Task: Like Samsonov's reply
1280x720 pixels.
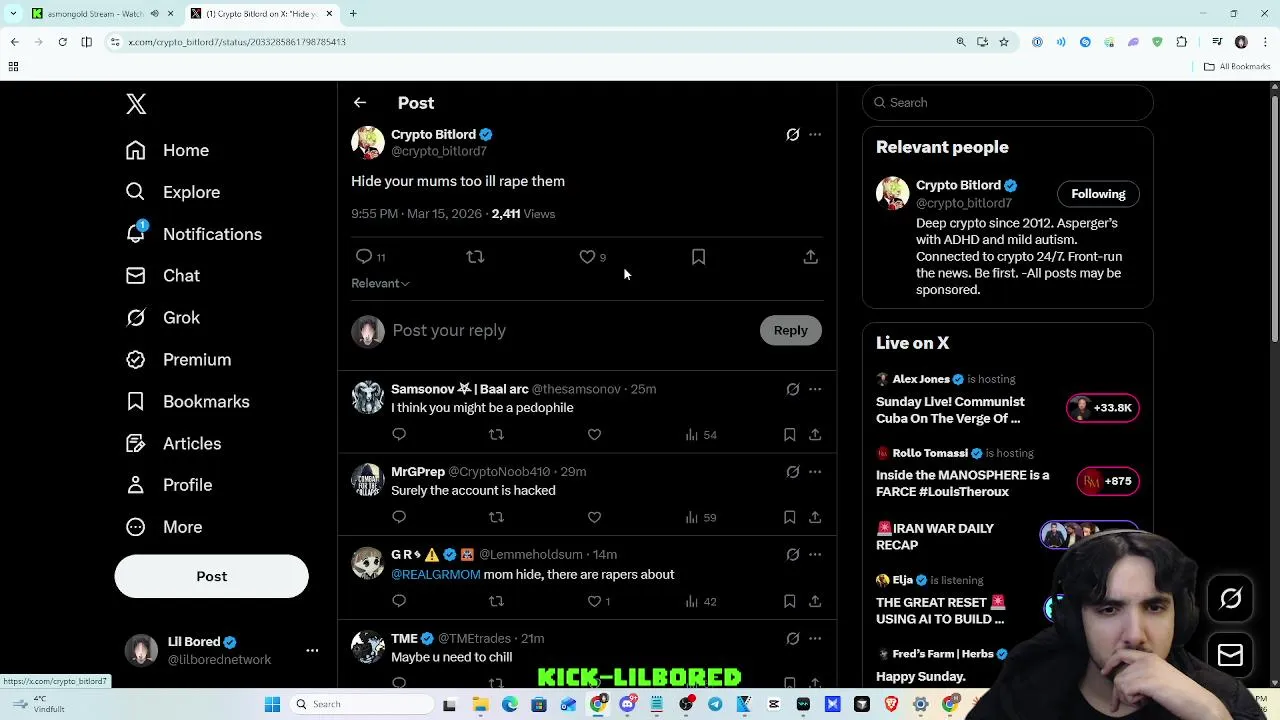Action: point(594,434)
